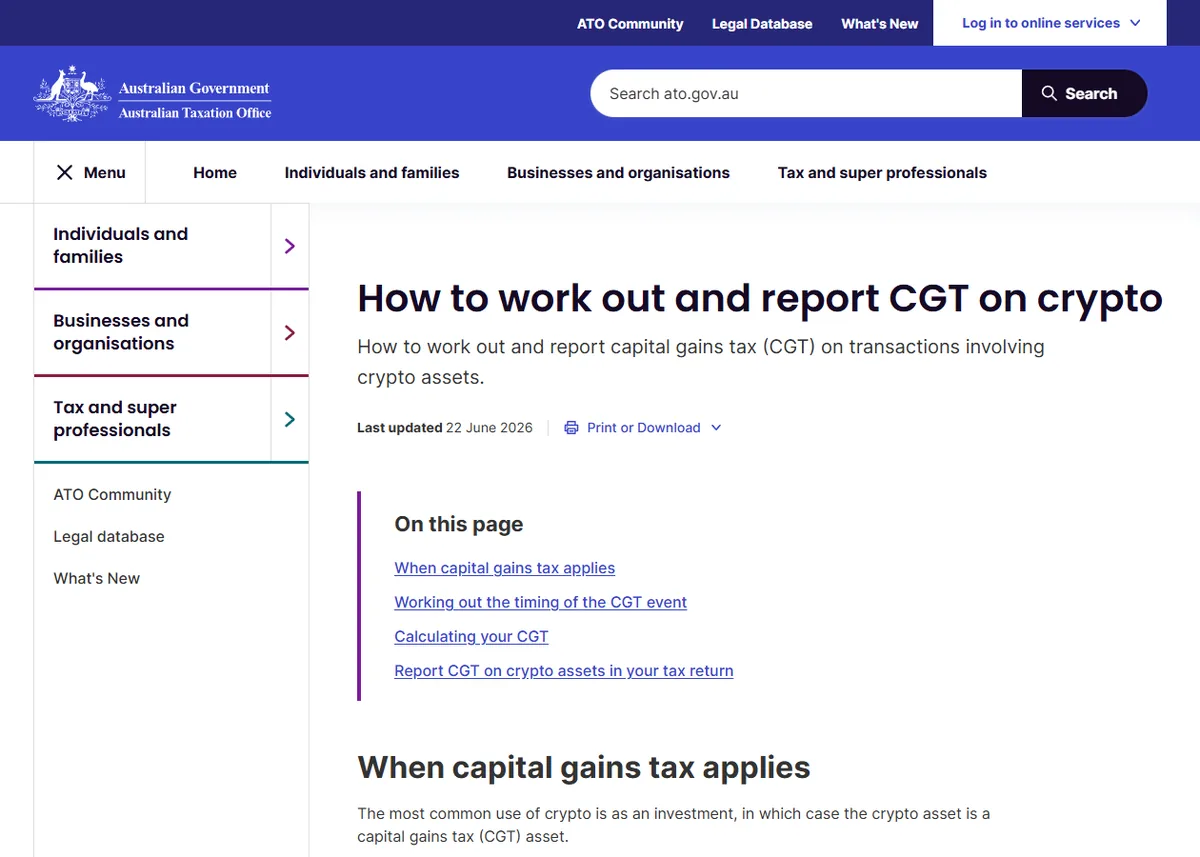Open Legal Database in top bar
The width and height of the screenshot is (1200, 857).
762,24
